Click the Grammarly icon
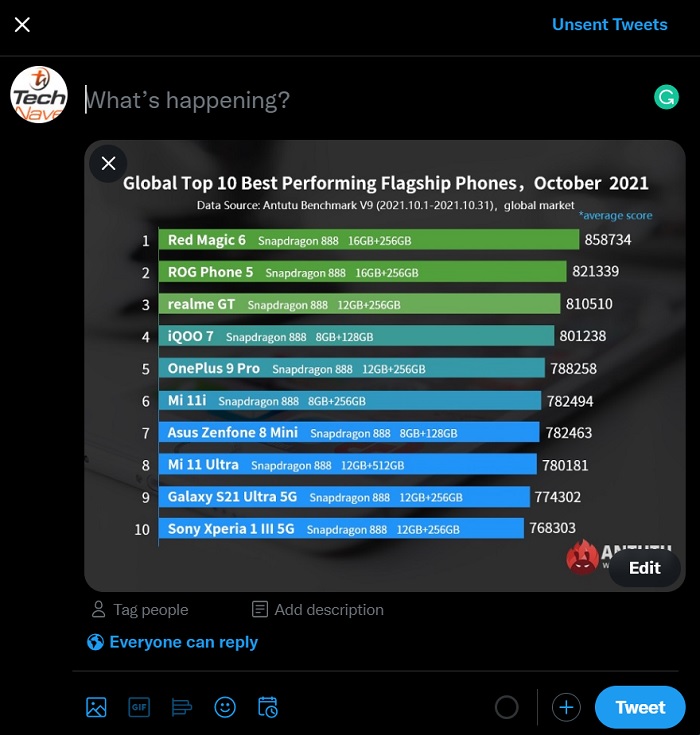700x735 pixels. click(x=666, y=97)
